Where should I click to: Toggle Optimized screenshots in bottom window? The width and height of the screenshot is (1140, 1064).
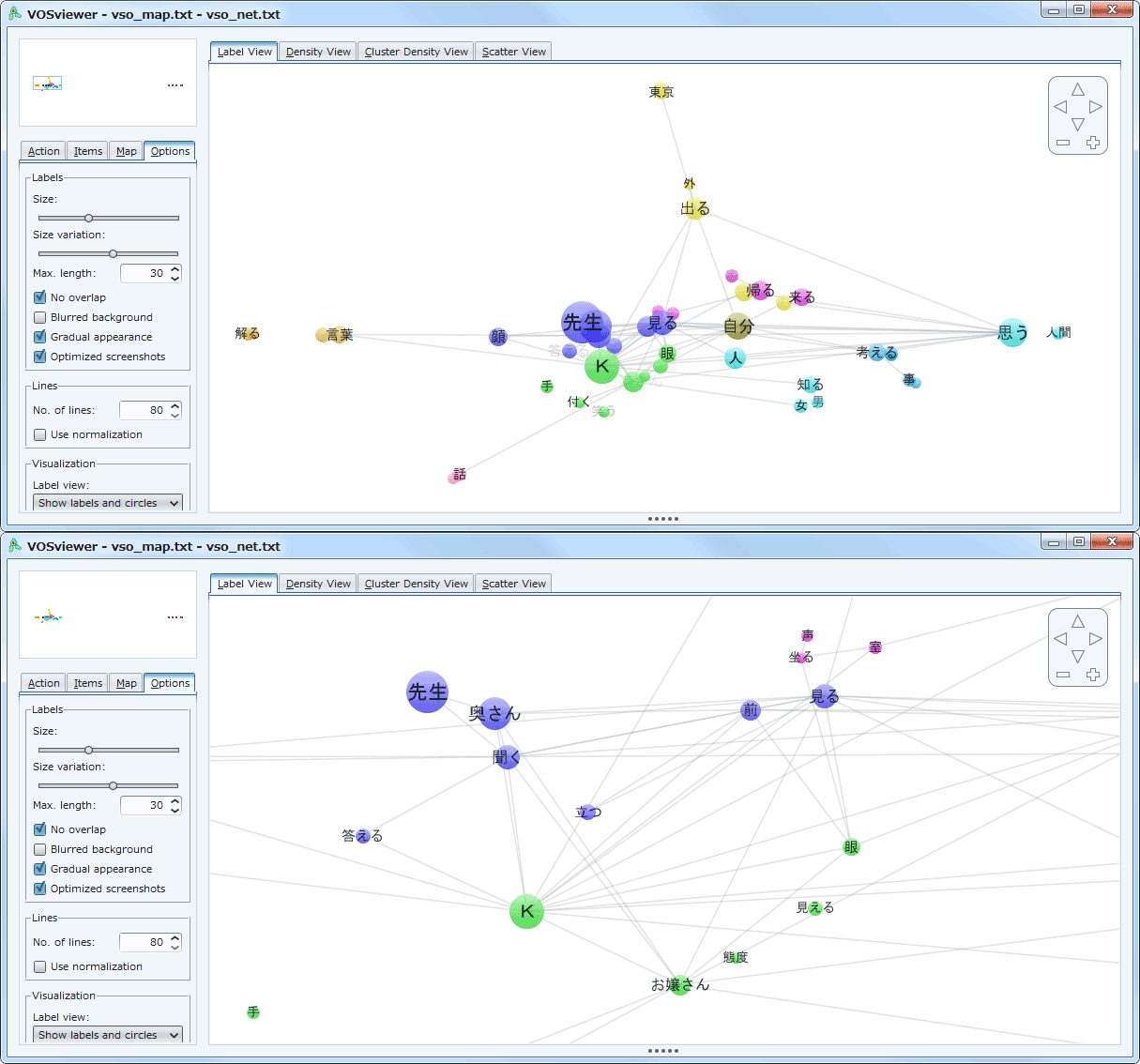coord(39,889)
